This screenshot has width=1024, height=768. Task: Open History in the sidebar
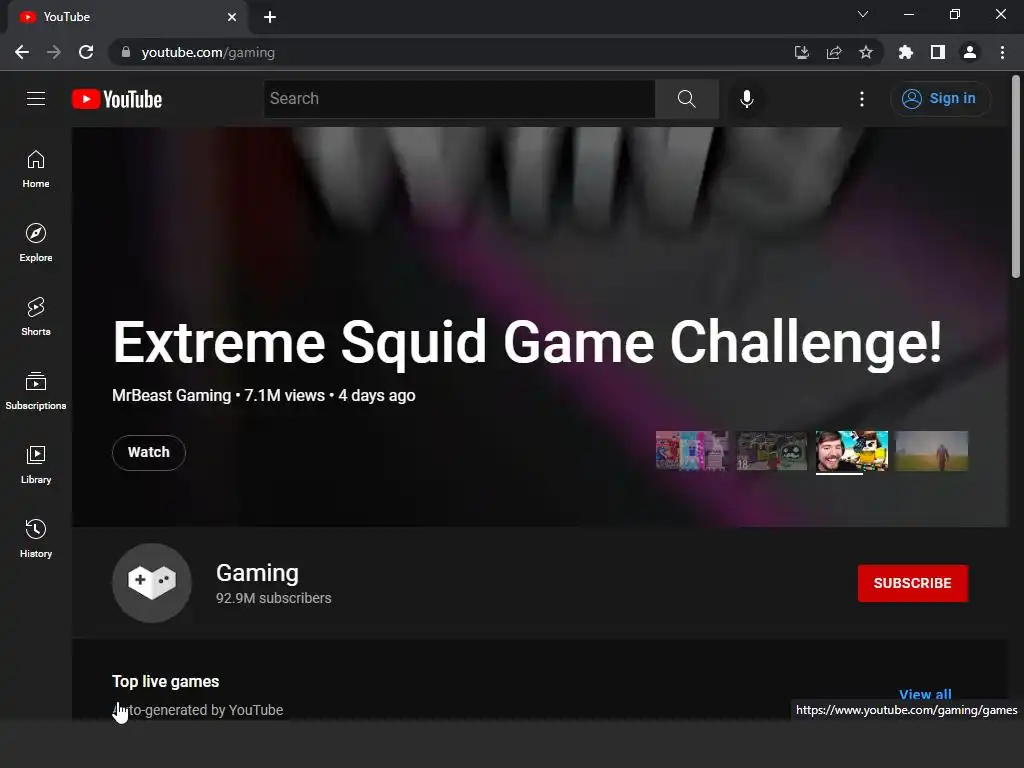36,538
